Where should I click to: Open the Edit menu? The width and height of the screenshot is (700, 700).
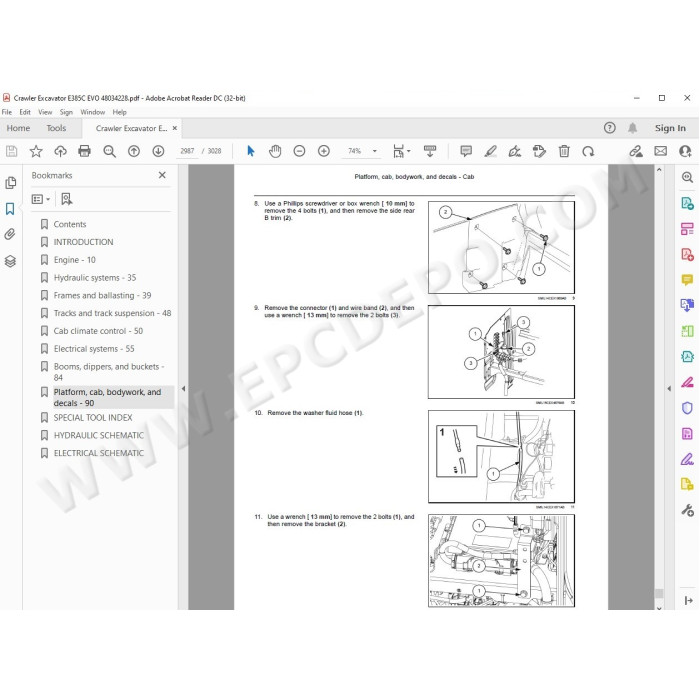pos(25,112)
